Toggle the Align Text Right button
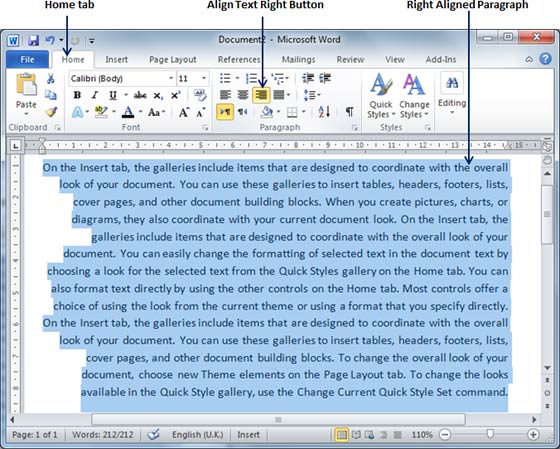 [x=261, y=95]
